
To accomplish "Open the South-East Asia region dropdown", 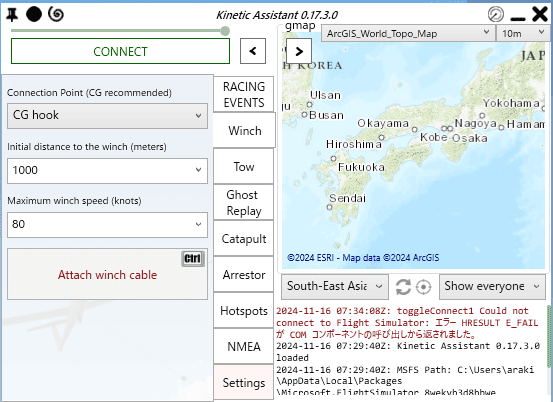I will tap(335, 286).
